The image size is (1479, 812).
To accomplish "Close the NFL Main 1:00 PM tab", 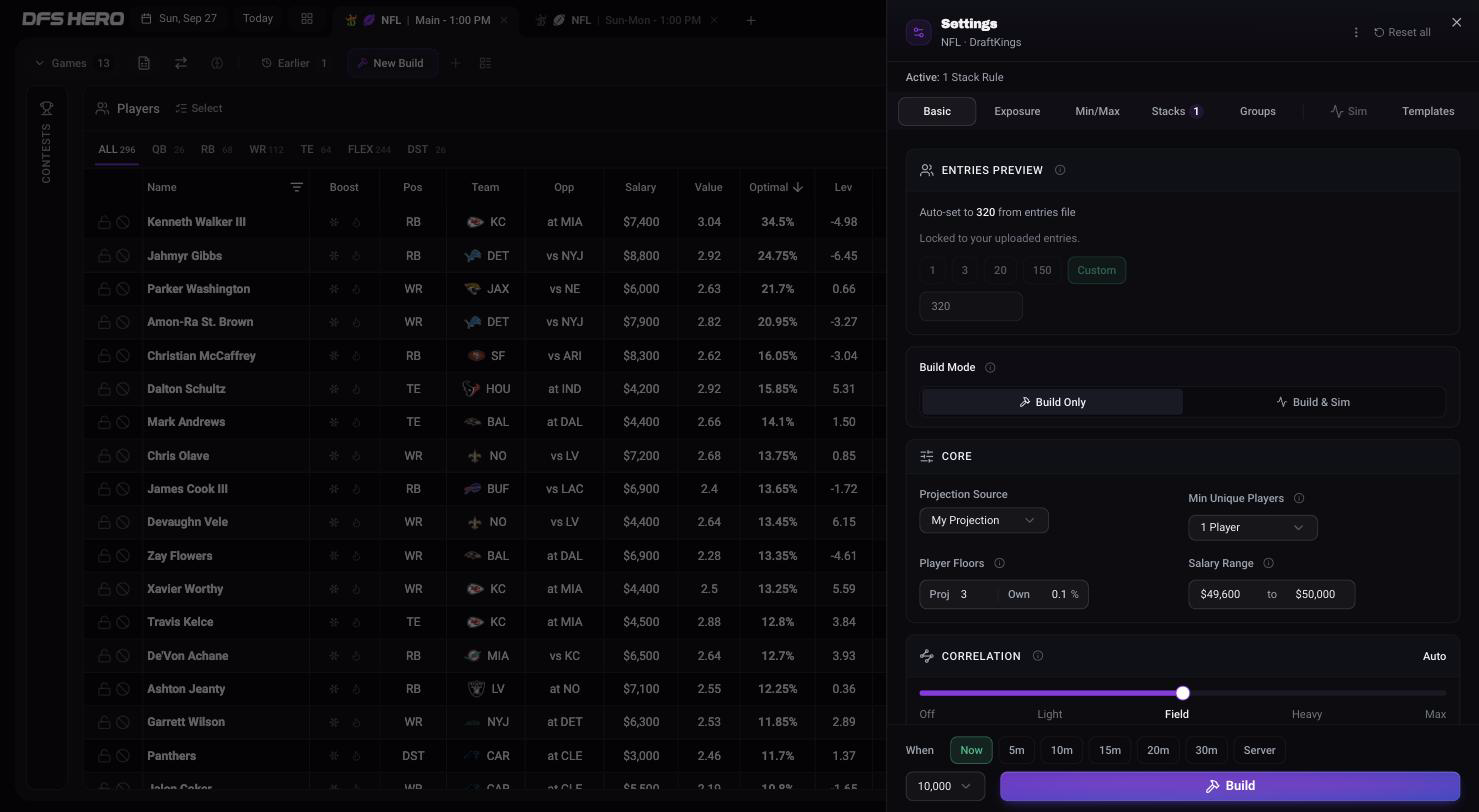I will [503, 20].
